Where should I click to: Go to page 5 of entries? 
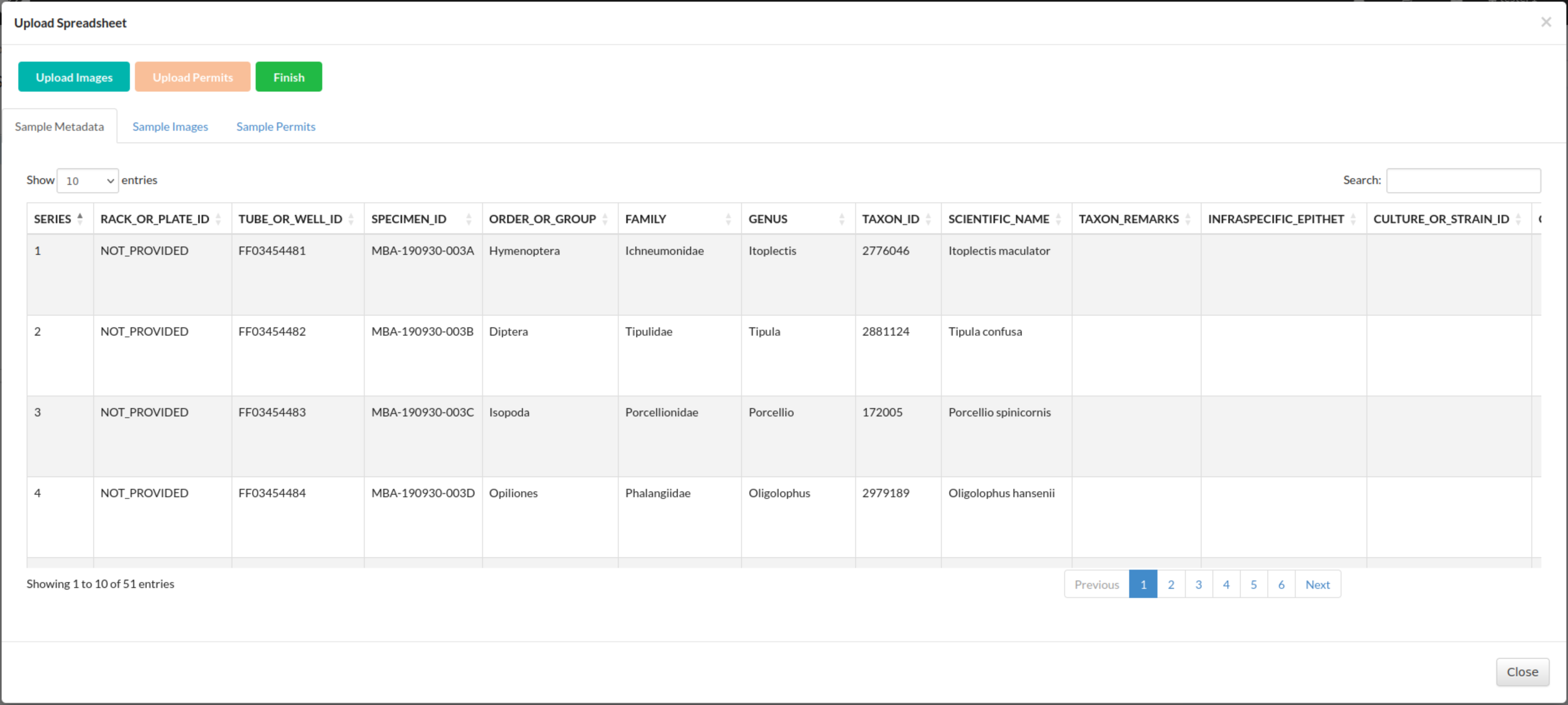coord(1253,584)
